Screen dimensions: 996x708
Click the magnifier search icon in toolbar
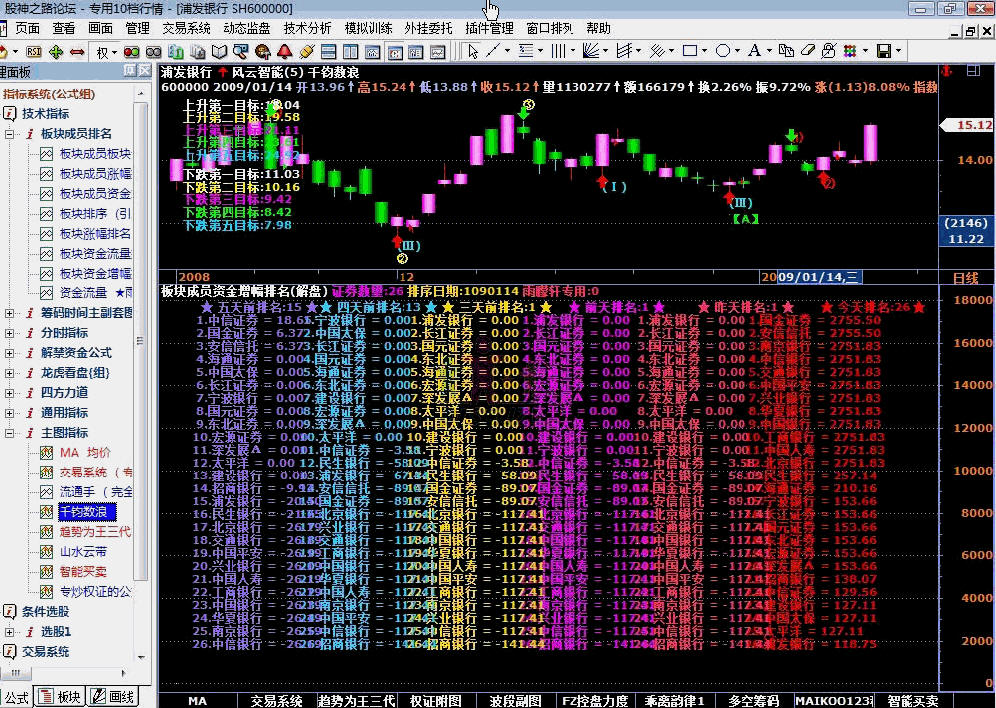tap(241, 51)
